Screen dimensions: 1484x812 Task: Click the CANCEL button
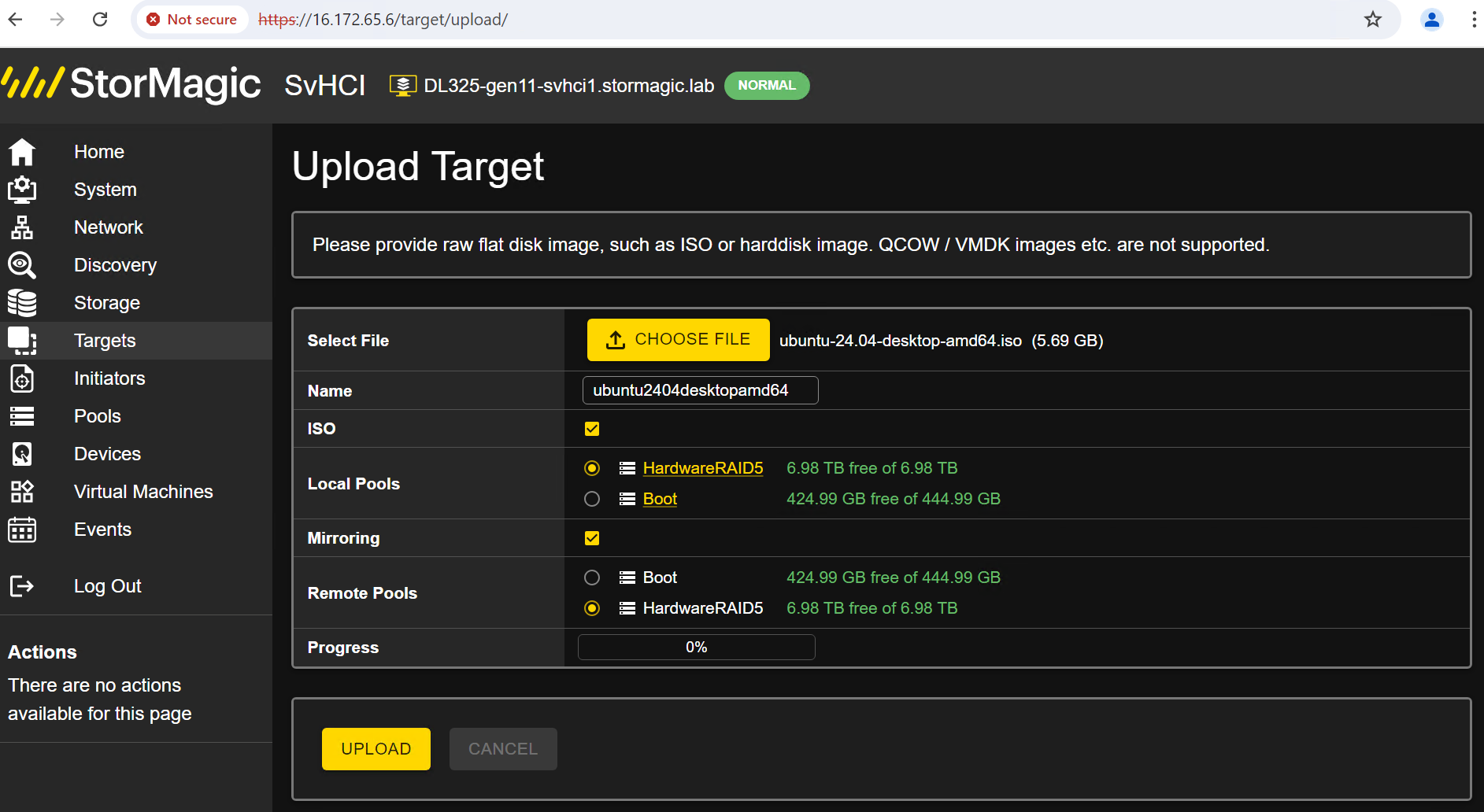pyautogui.click(x=503, y=749)
